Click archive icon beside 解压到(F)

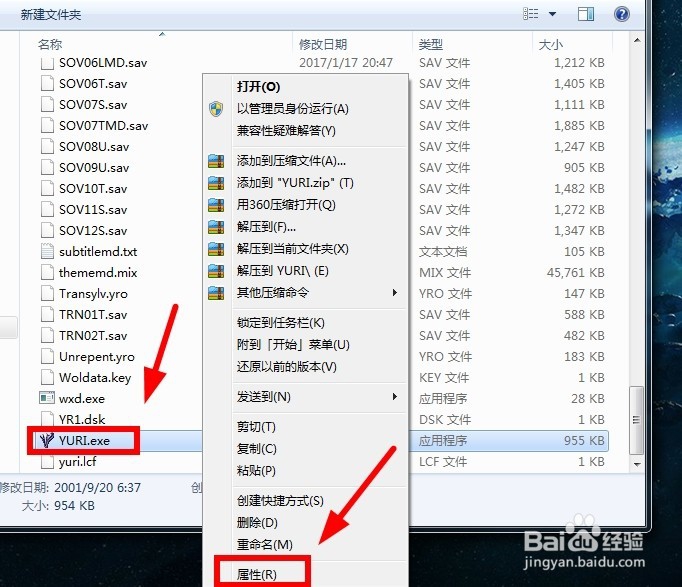[x=216, y=227]
